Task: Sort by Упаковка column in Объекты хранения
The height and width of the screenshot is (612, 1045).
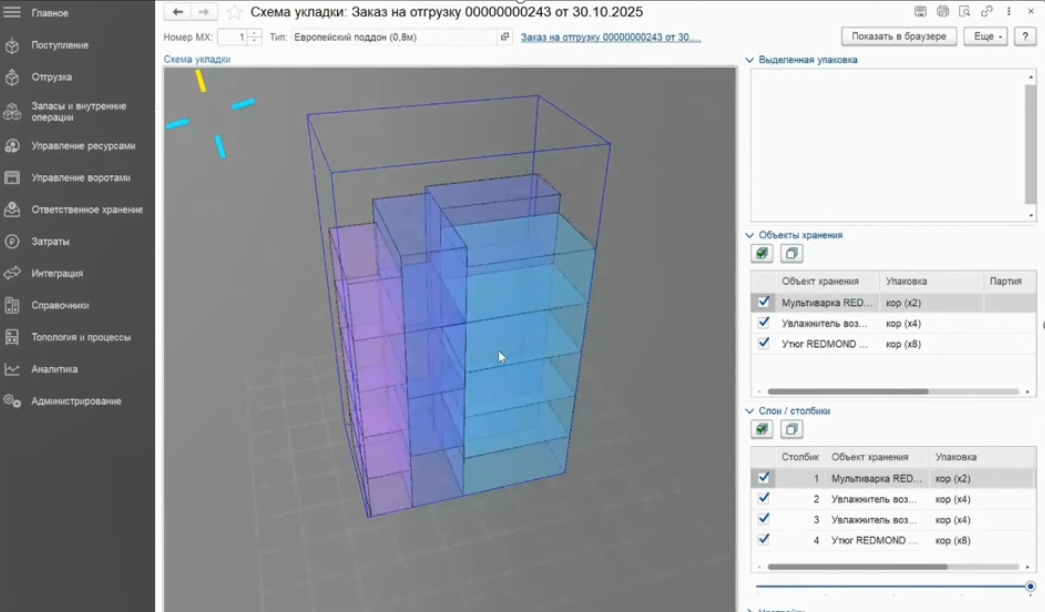Action: [x=931, y=281]
